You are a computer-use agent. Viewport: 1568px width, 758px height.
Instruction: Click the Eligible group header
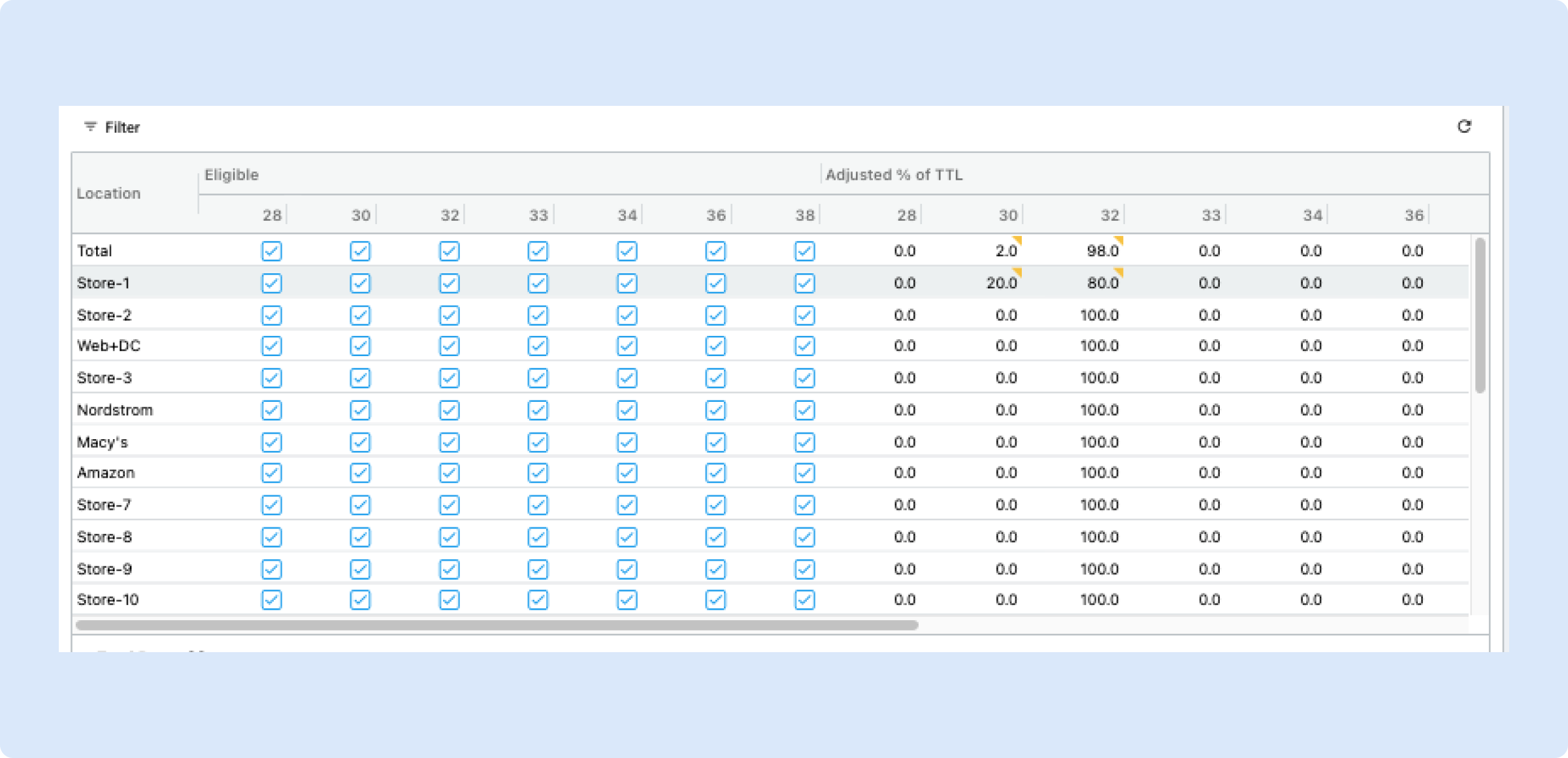(231, 174)
